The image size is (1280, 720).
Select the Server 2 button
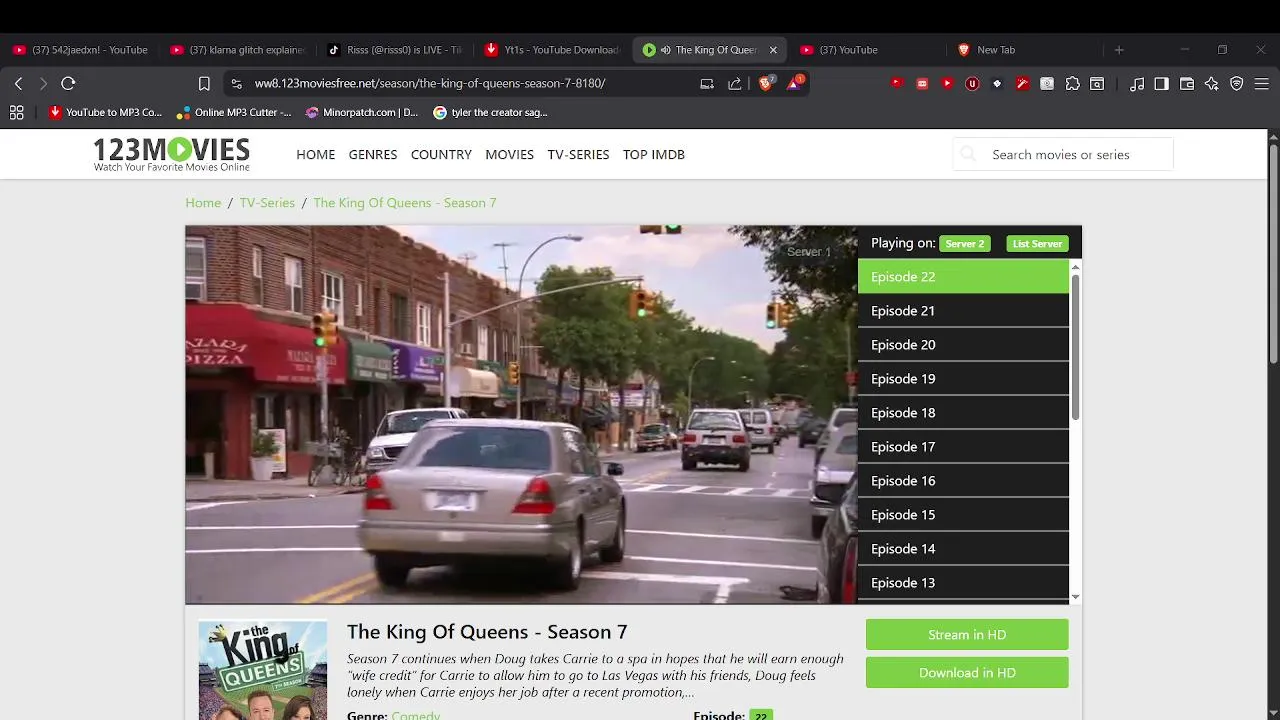click(965, 243)
